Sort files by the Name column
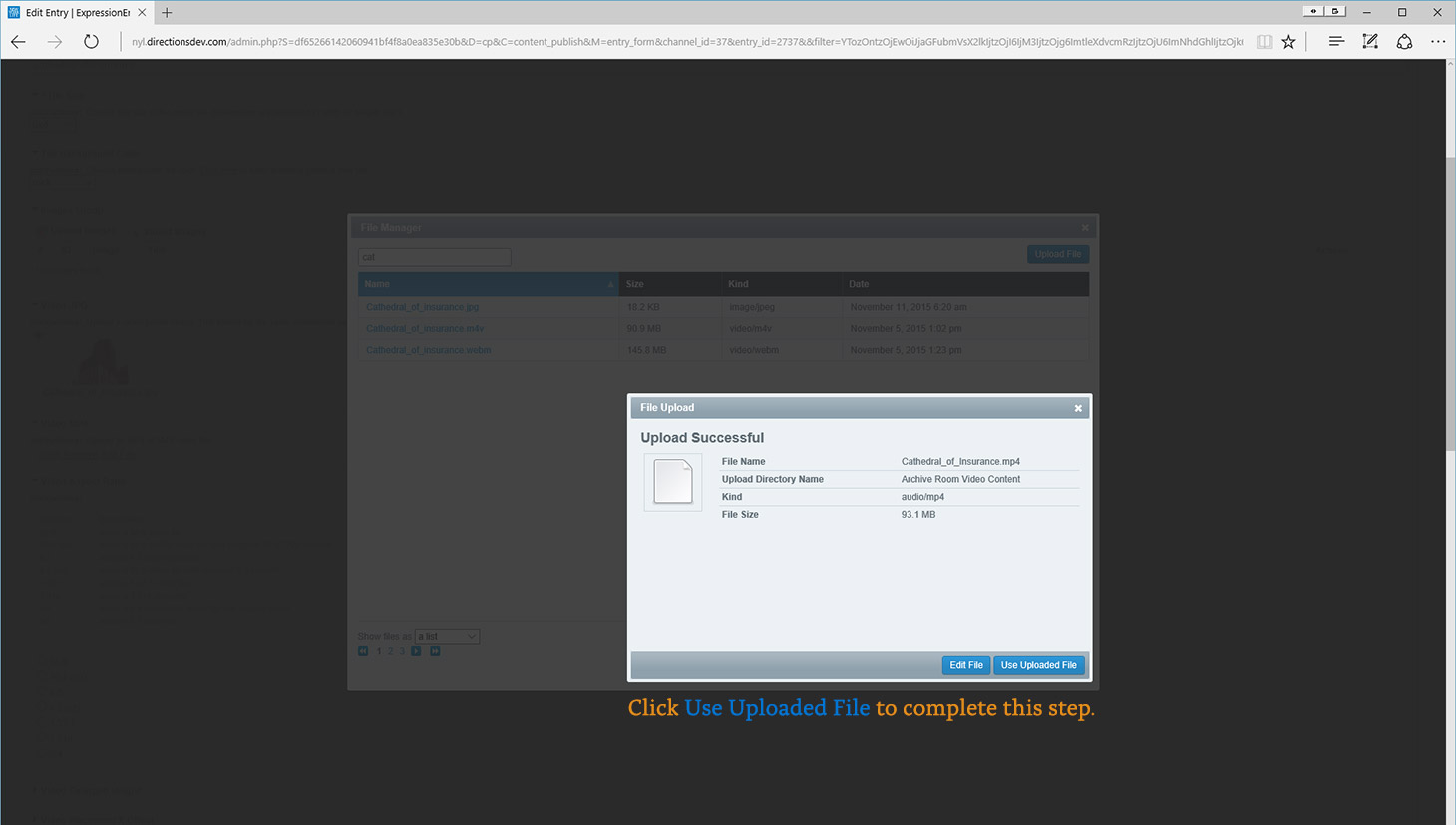Image resolution: width=1456 pixels, height=825 pixels. pyautogui.click(x=488, y=284)
